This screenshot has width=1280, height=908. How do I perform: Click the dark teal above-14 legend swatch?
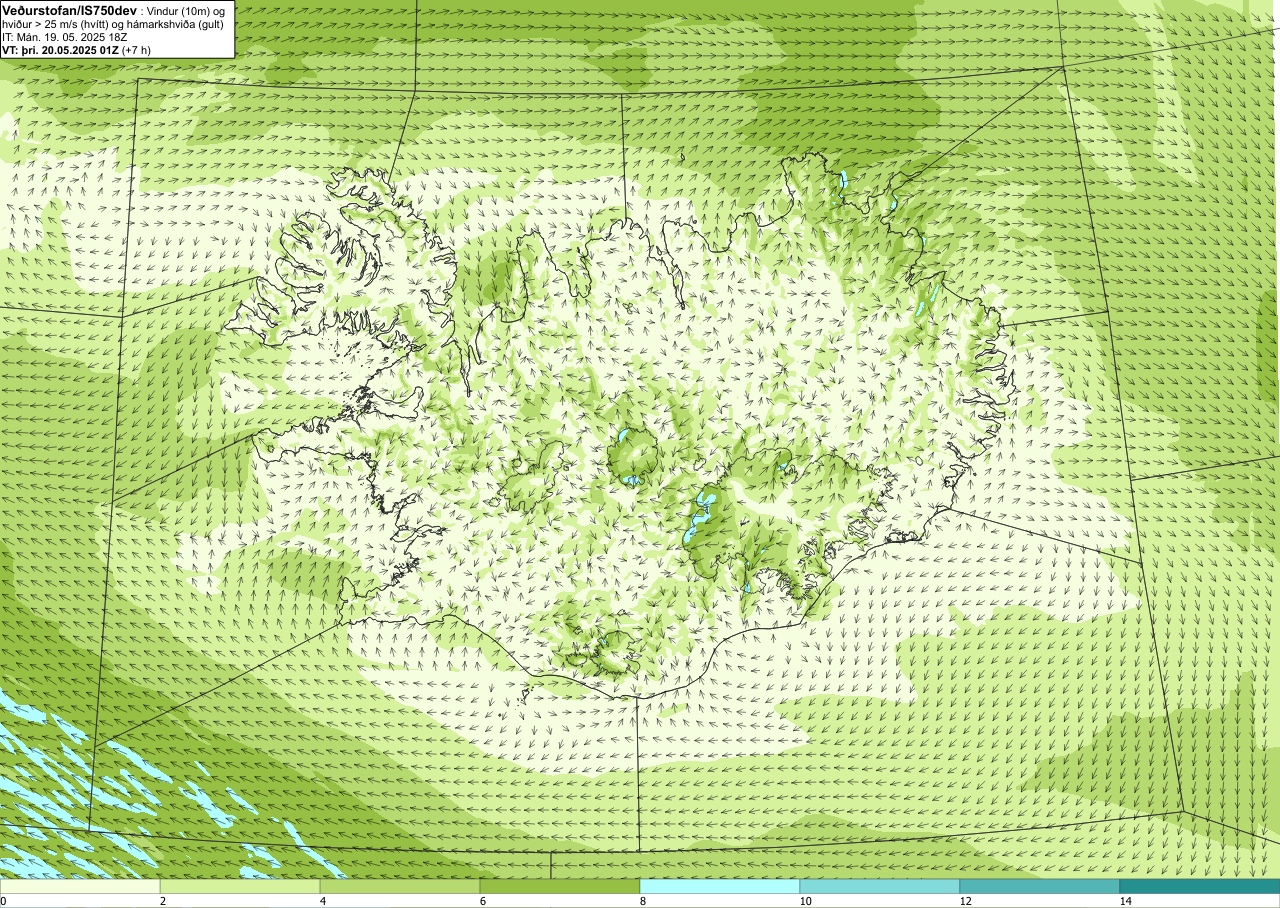[x=1200, y=886]
